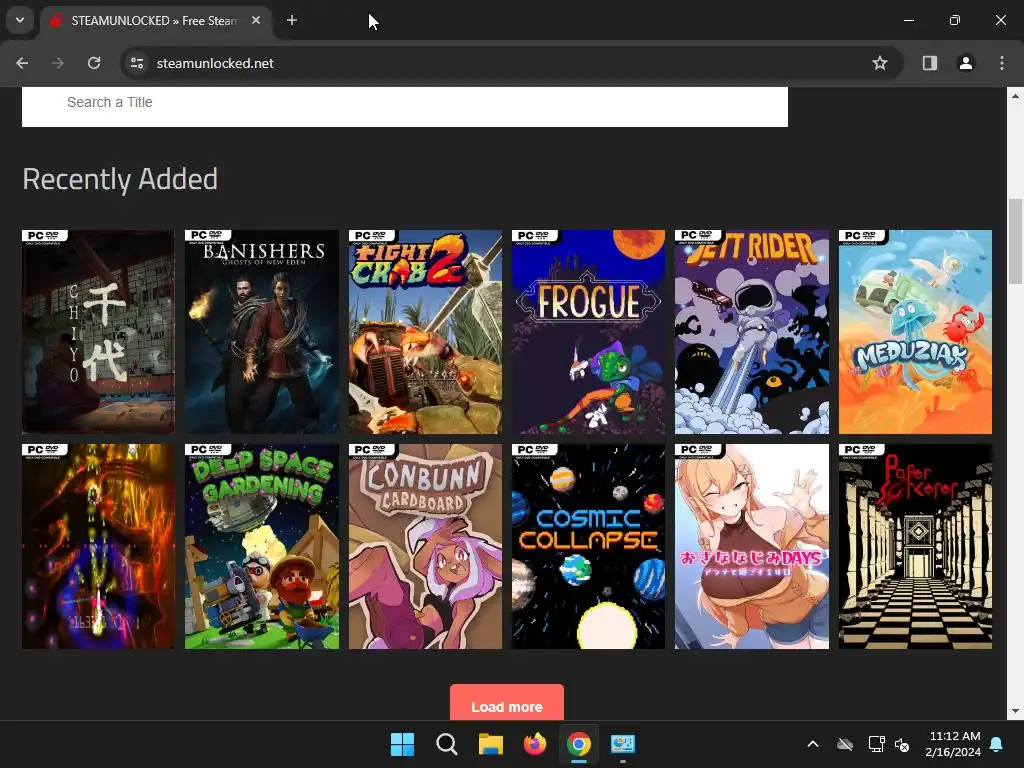Click the muted volume tray icon

(902, 744)
